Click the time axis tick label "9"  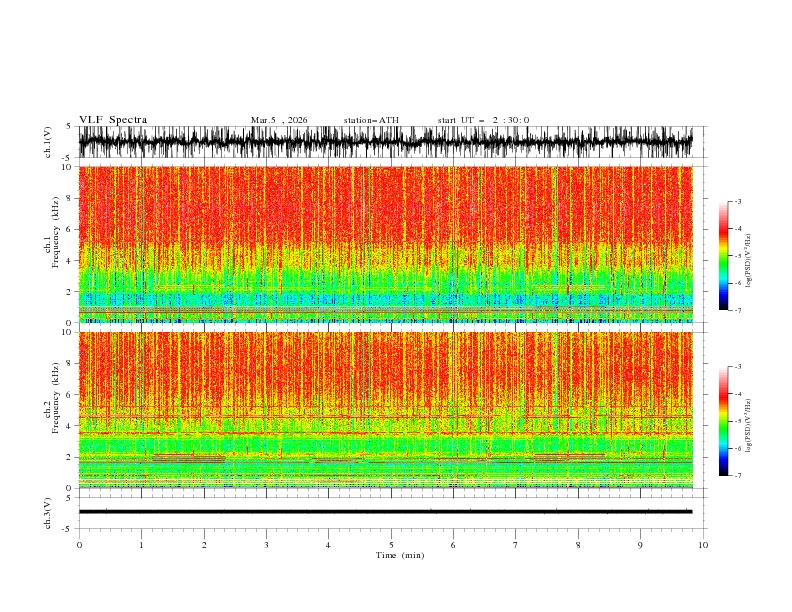[640, 545]
